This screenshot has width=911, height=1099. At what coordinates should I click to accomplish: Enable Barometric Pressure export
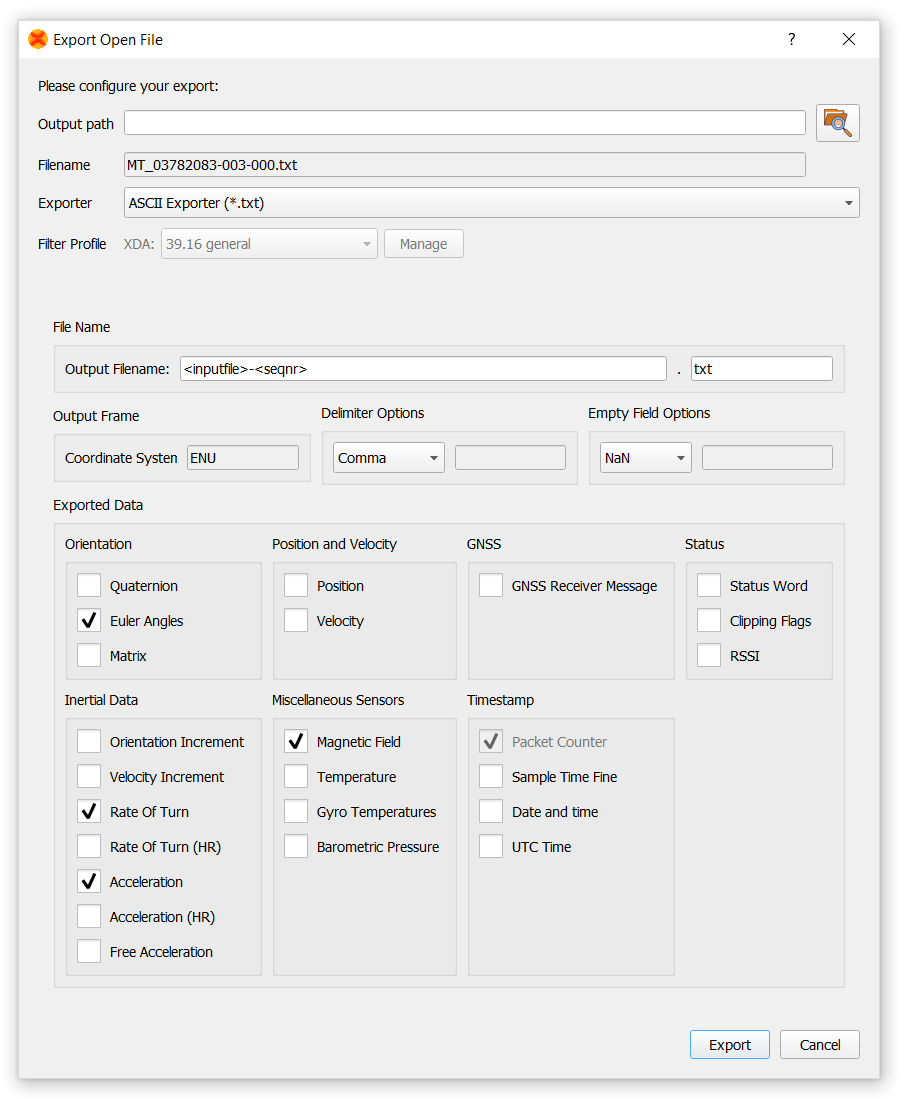[295, 846]
